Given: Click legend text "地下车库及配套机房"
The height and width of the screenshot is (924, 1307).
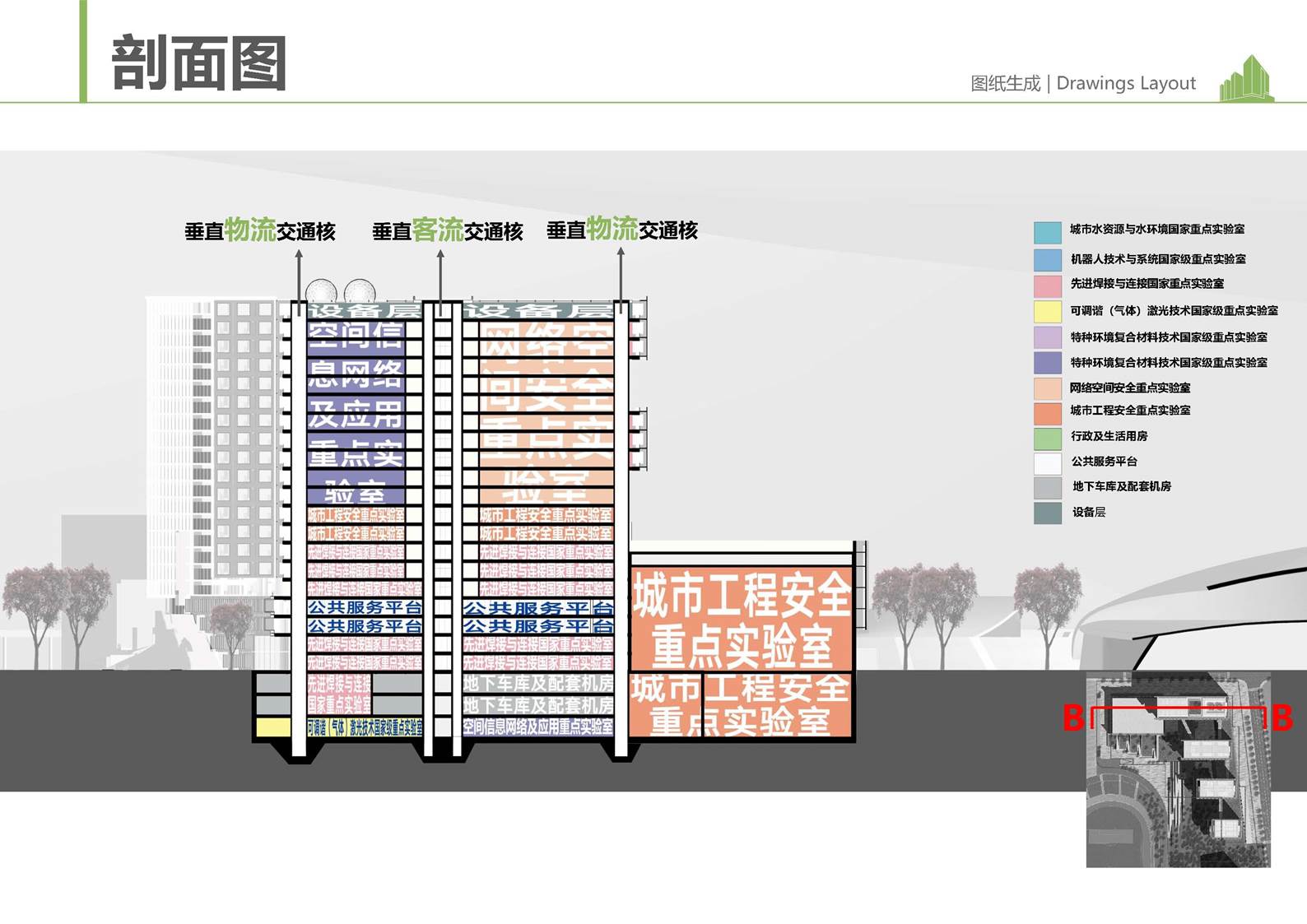Looking at the screenshot, I should (1121, 486).
